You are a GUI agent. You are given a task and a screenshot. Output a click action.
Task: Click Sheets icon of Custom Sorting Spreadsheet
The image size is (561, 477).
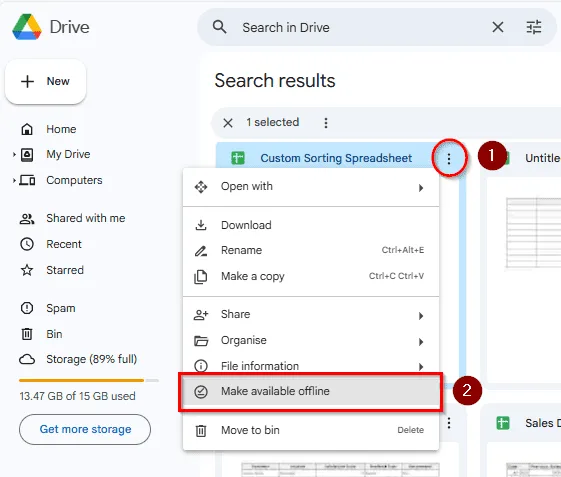coord(238,158)
